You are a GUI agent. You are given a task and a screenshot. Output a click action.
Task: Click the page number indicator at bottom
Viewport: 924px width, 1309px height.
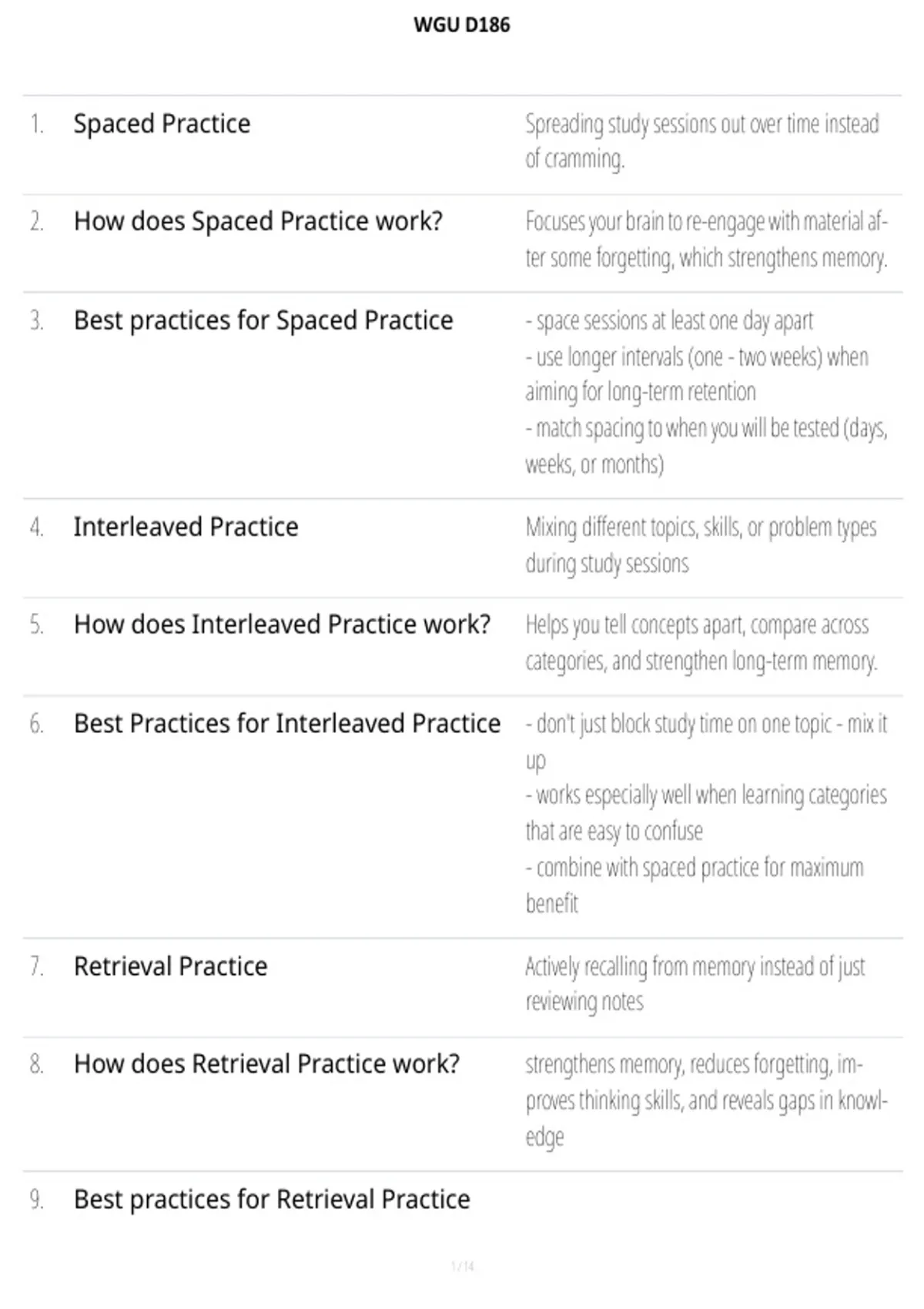pos(462,1266)
